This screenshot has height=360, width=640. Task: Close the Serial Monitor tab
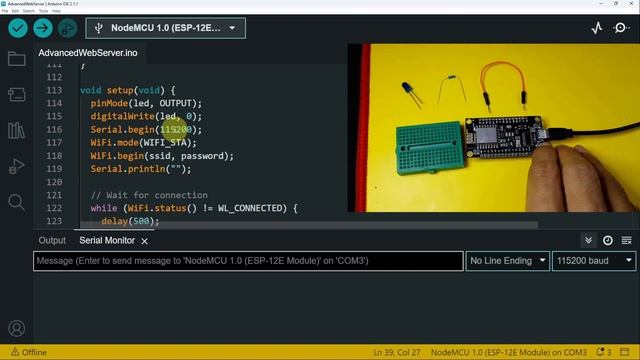144,241
